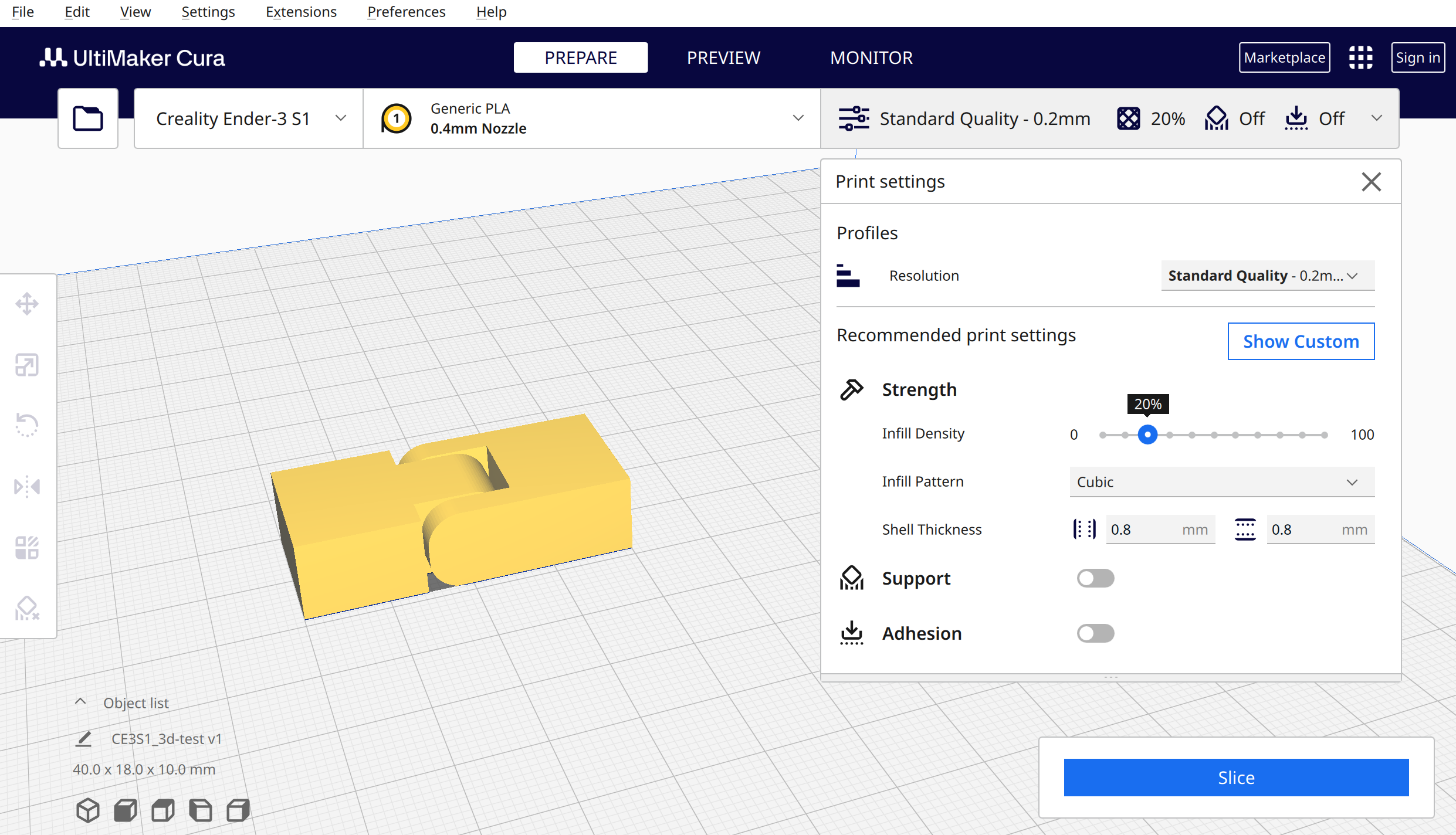
Task: Switch to 3D perspective view cube icon
Action: (88, 810)
